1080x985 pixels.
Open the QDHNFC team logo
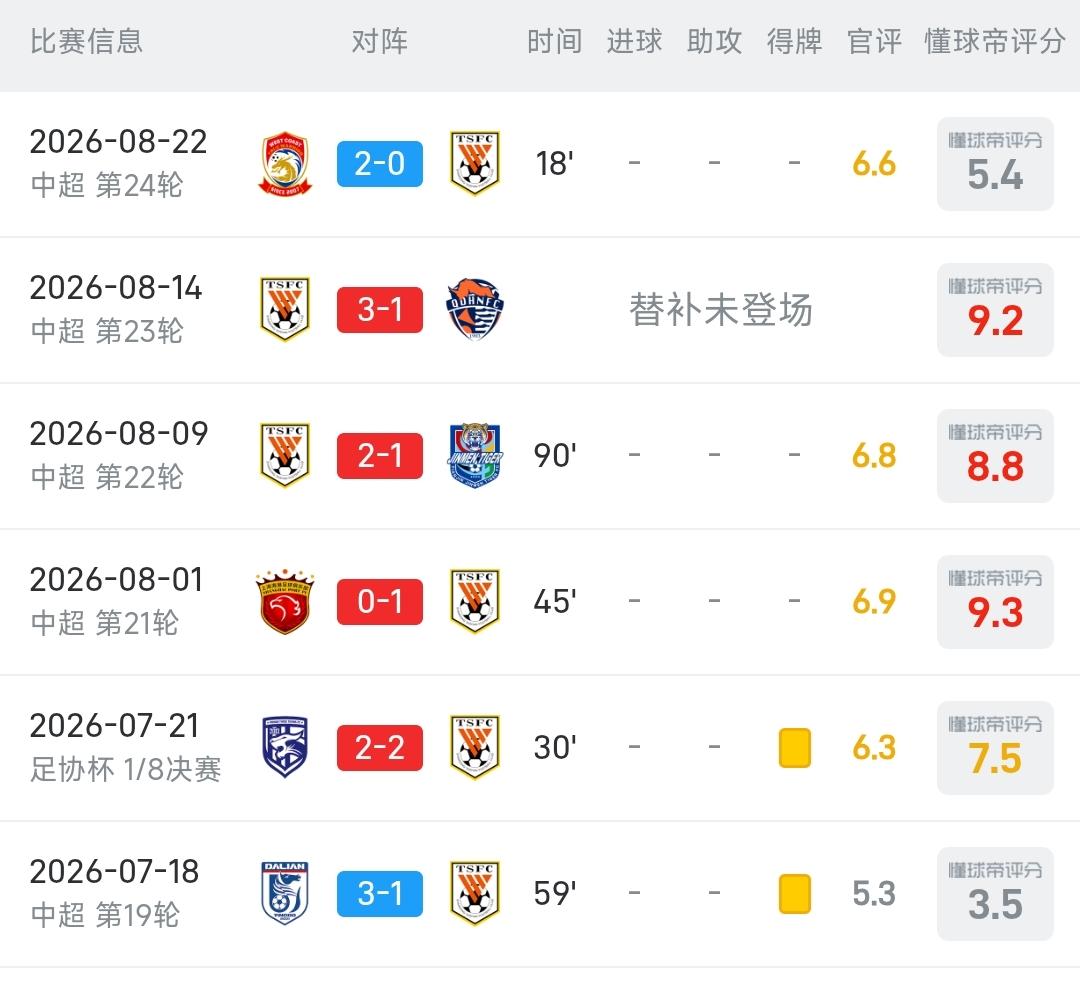(475, 309)
